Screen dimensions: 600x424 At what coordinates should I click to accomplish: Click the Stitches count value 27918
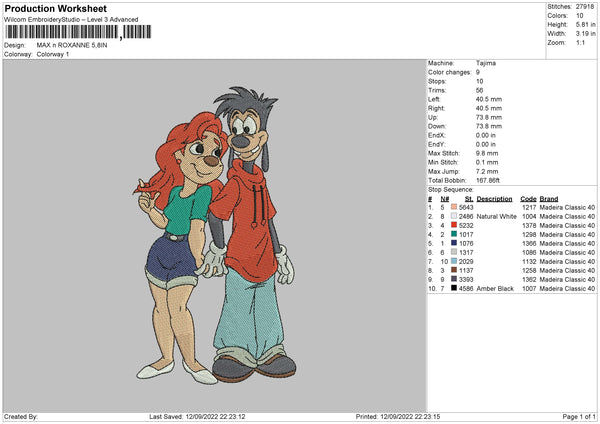click(x=585, y=6)
